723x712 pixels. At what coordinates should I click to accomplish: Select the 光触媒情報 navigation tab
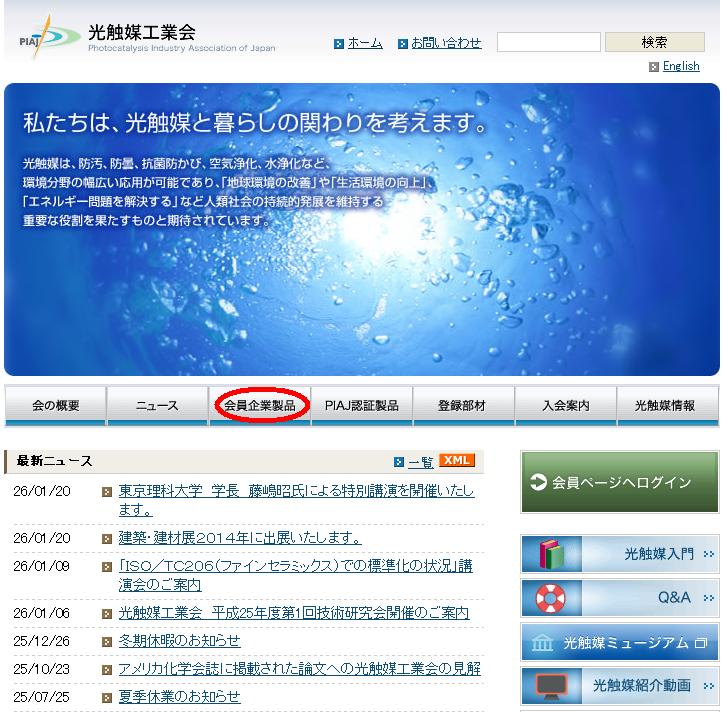(x=667, y=406)
